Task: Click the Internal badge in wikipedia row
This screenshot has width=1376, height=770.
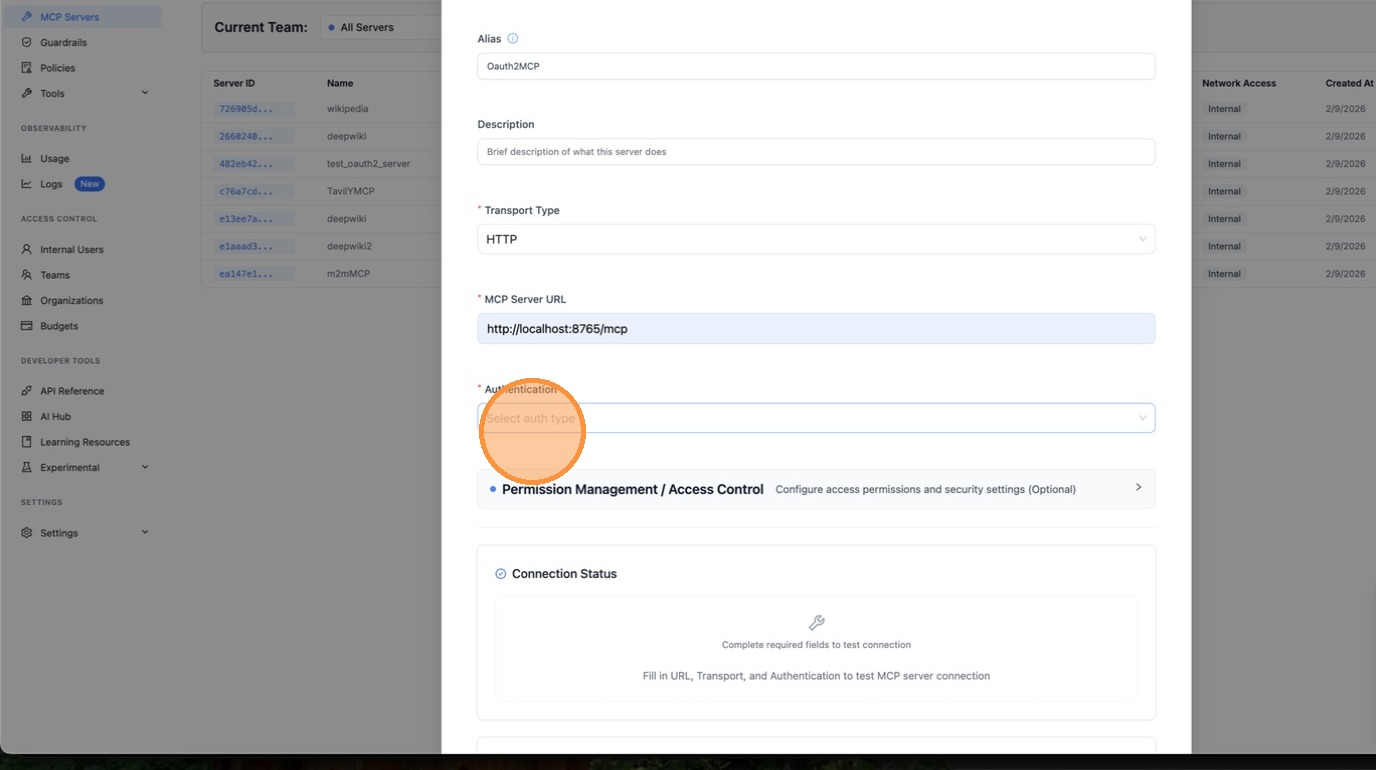Action: [1224, 109]
